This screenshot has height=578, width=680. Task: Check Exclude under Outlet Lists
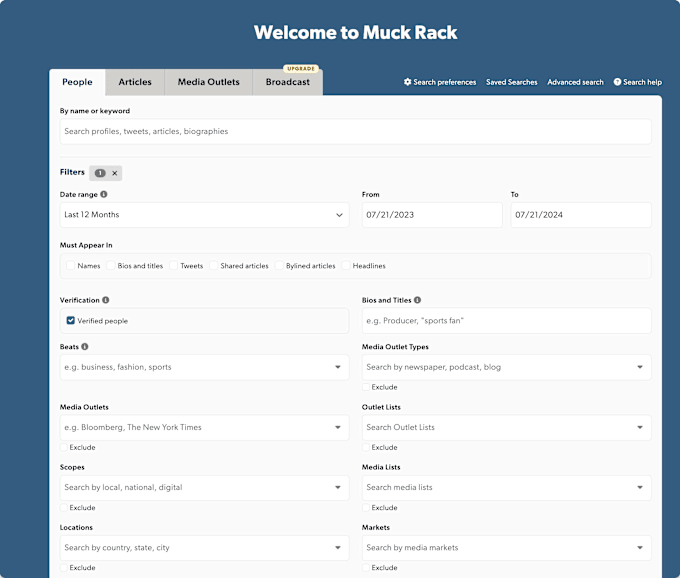coord(366,447)
